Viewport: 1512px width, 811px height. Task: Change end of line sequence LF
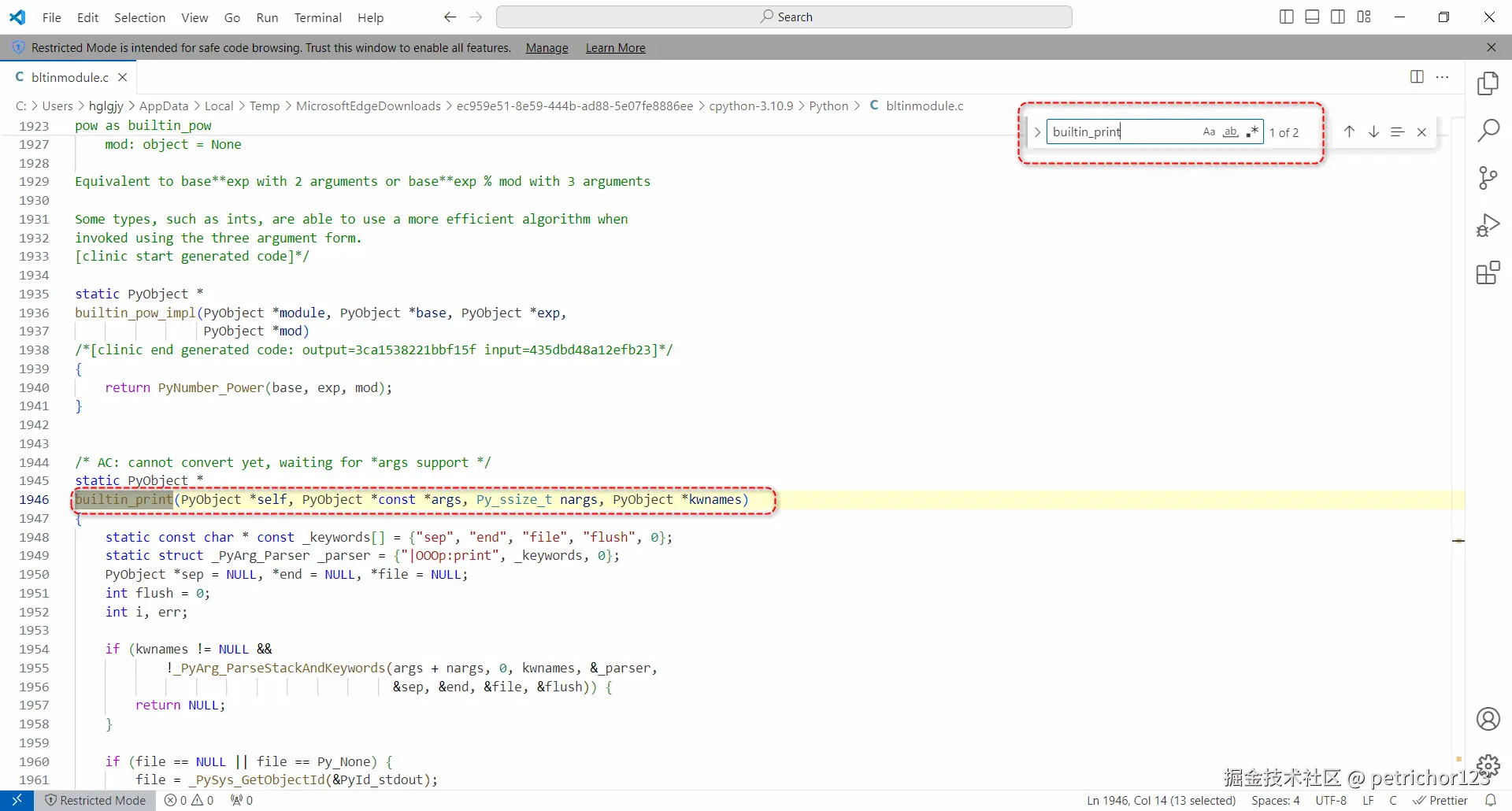tap(1368, 800)
